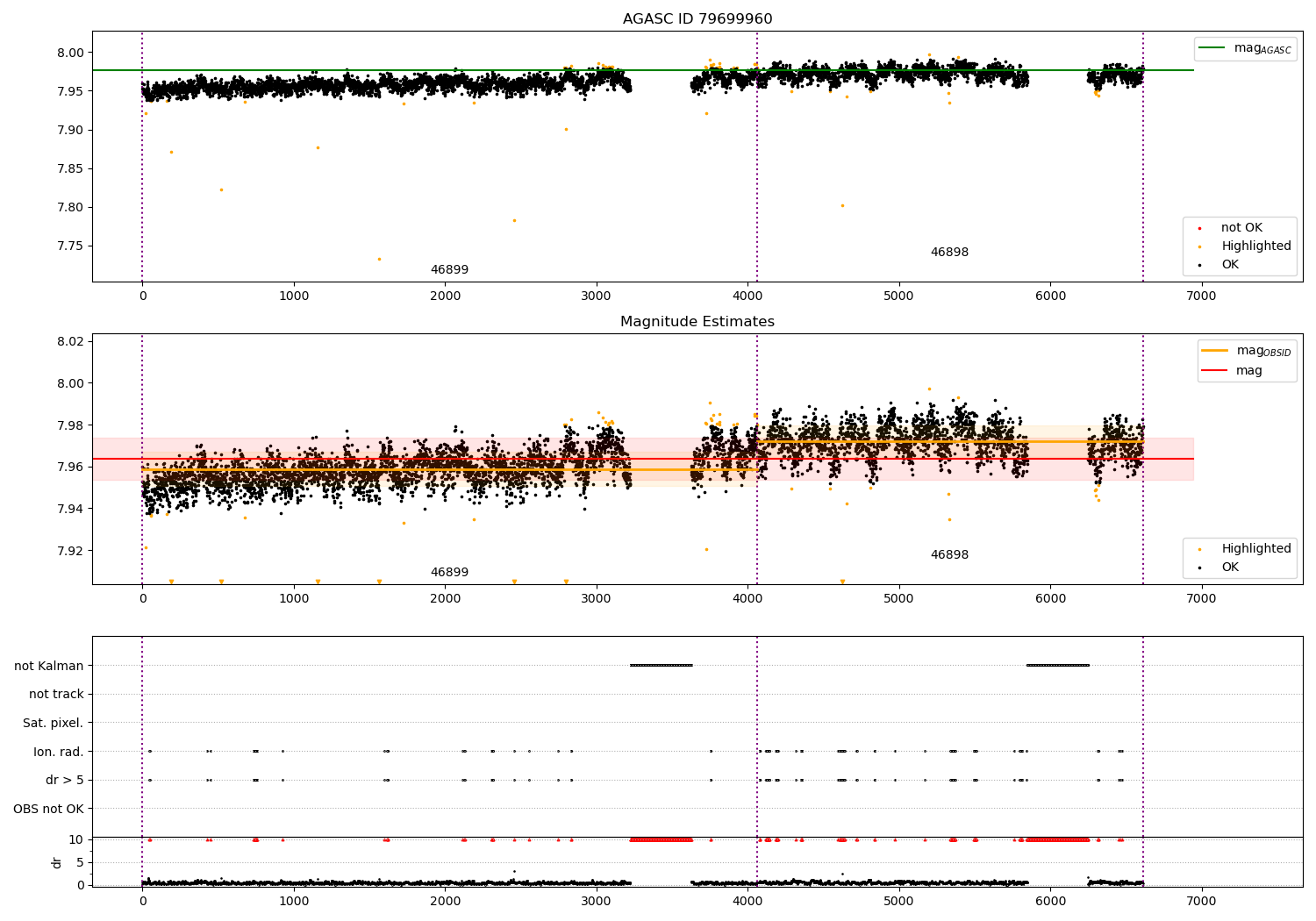
Task: Click the 'not track' row label
Action: point(56,695)
